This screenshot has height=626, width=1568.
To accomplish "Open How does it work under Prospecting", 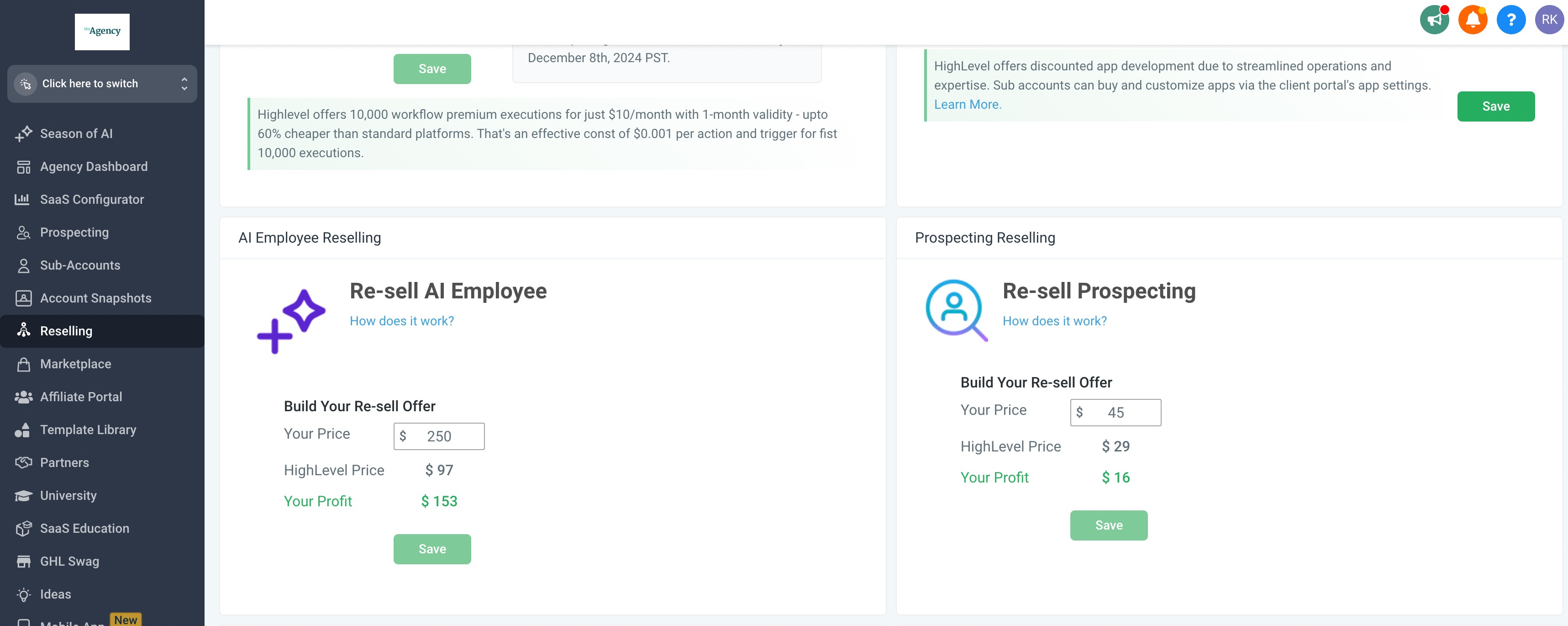I will tap(1055, 321).
